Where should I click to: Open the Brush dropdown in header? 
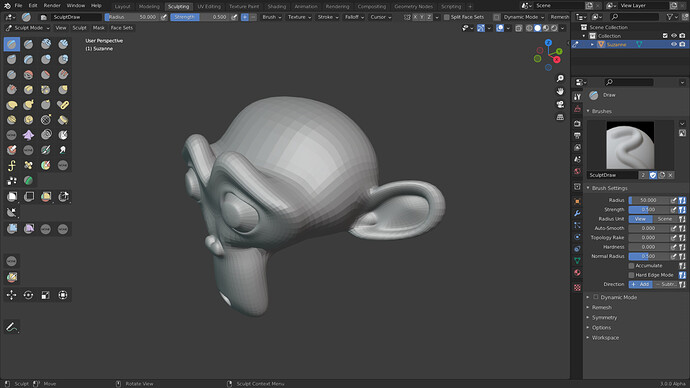tap(272, 17)
